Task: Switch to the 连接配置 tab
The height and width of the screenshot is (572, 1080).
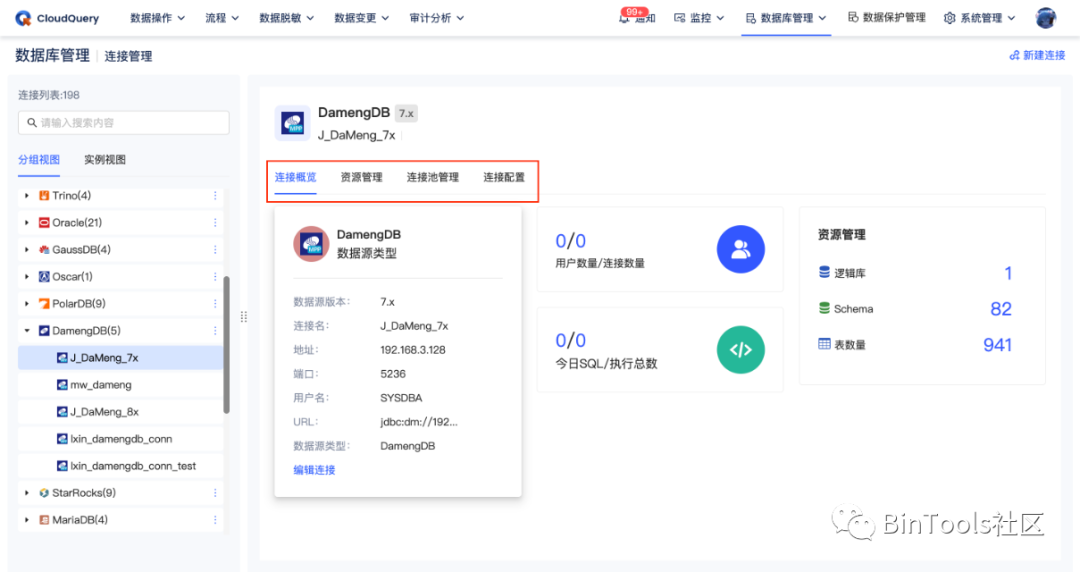Action: (x=504, y=177)
